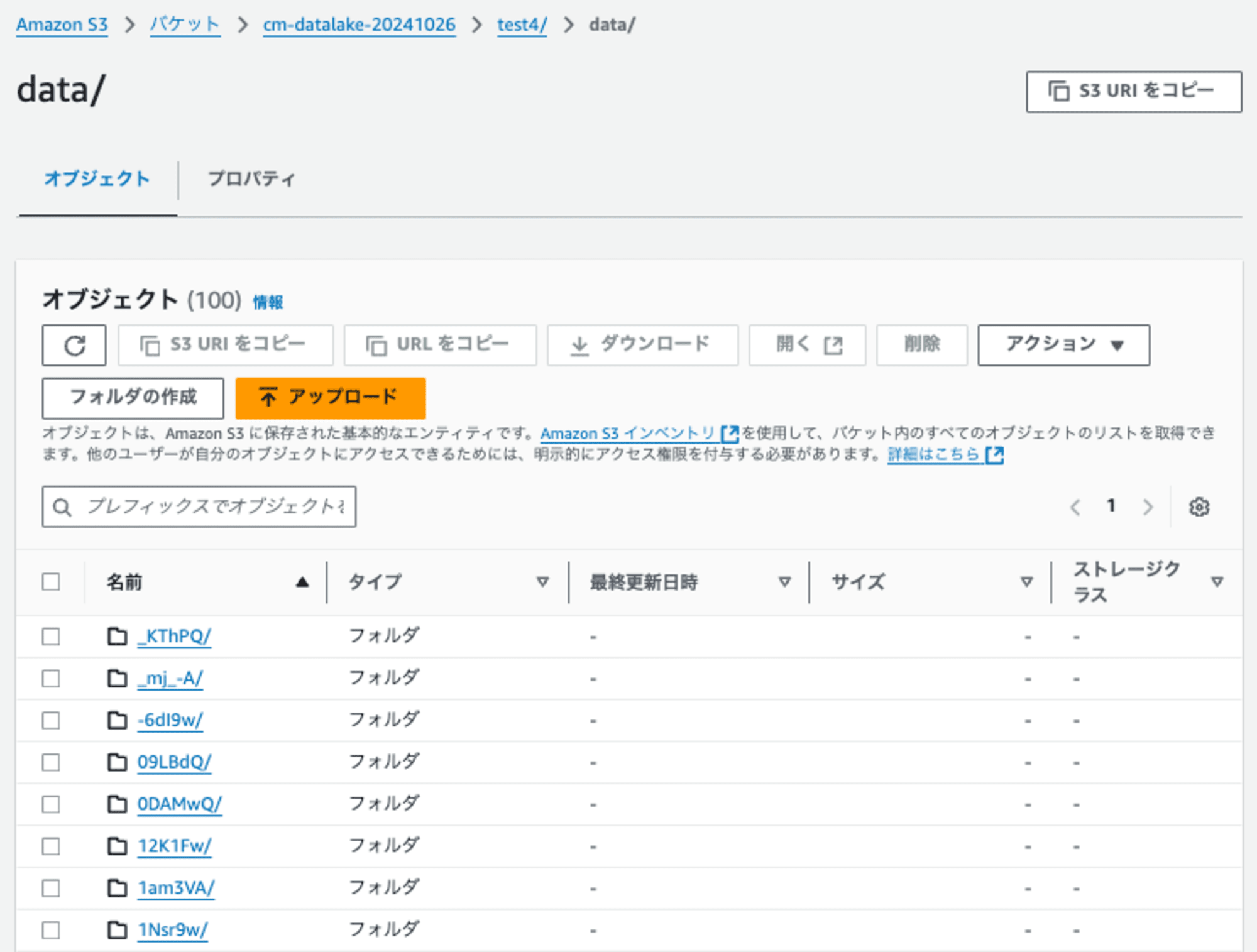Select checkbox for _mj_-A/ folder

[51, 679]
